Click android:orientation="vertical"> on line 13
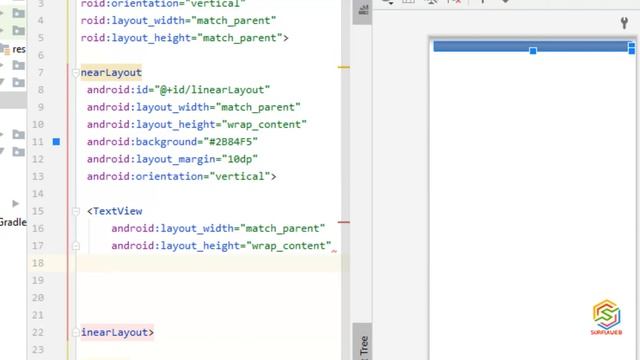This screenshot has width=640, height=360. tap(181, 176)
